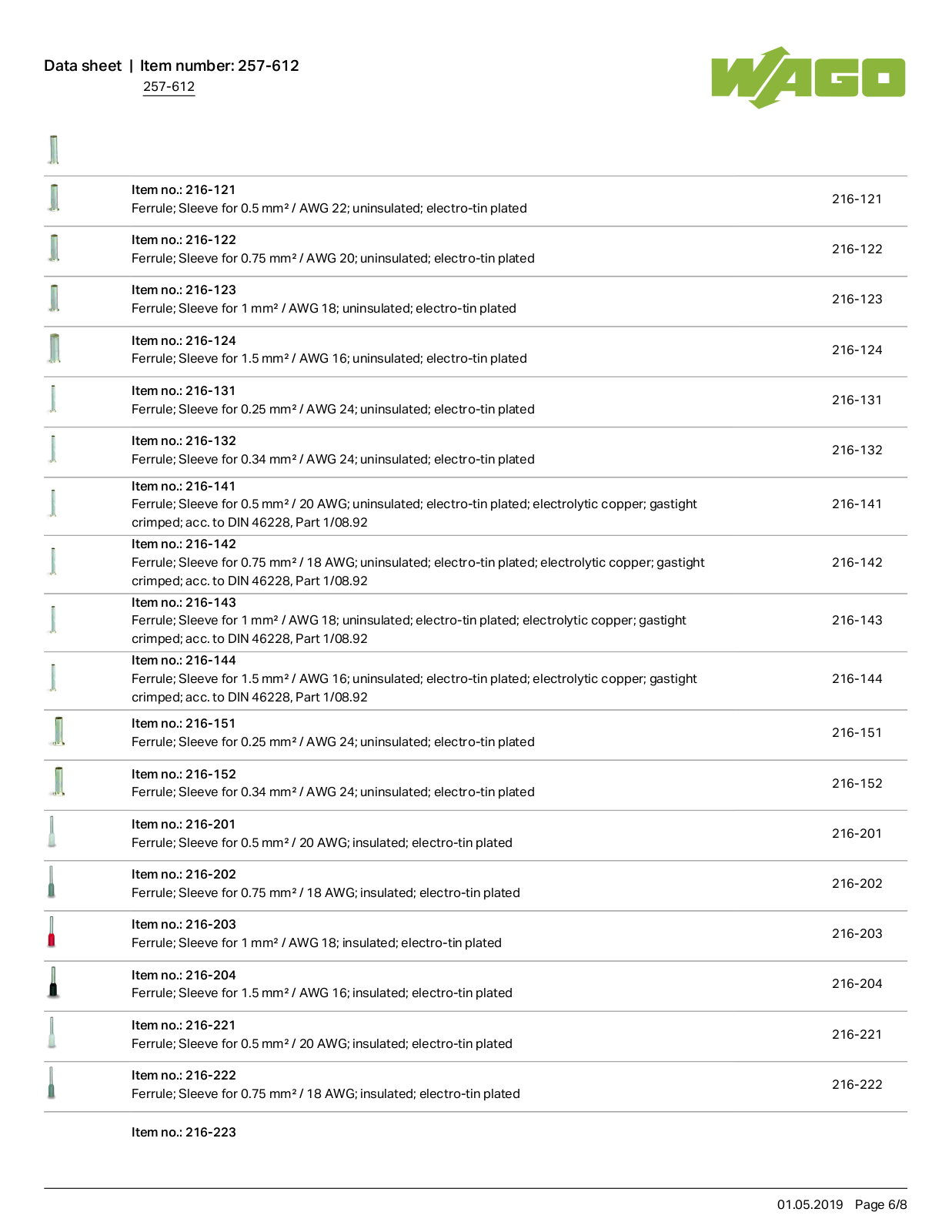Open the 216-132 link in right column
Image resolution: width=952 pixels, height=1232 pixels.
point(857,450)
